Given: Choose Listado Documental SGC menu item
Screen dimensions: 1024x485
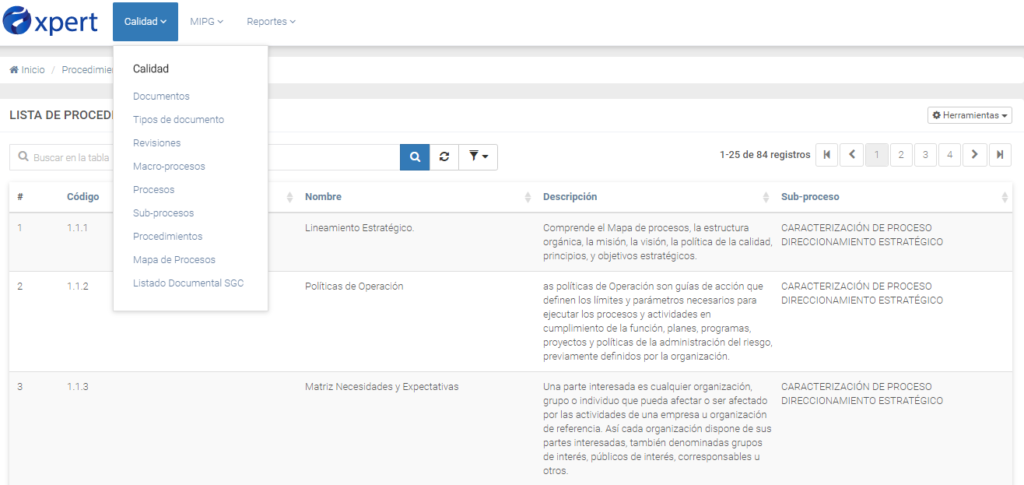Looking at the screenshot, I should click(x=188, y=283).
